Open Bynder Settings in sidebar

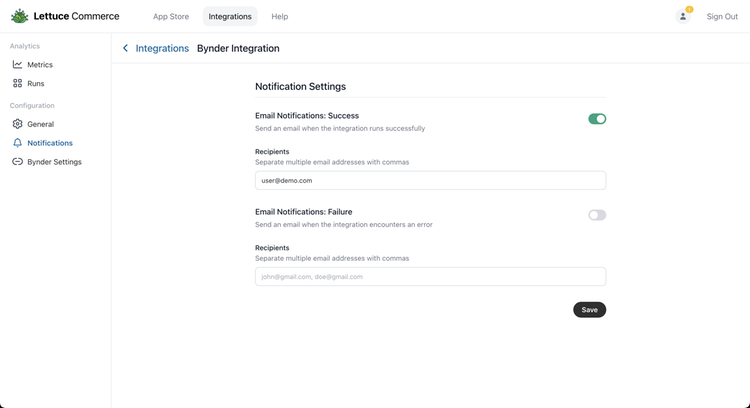coord(55,162)
